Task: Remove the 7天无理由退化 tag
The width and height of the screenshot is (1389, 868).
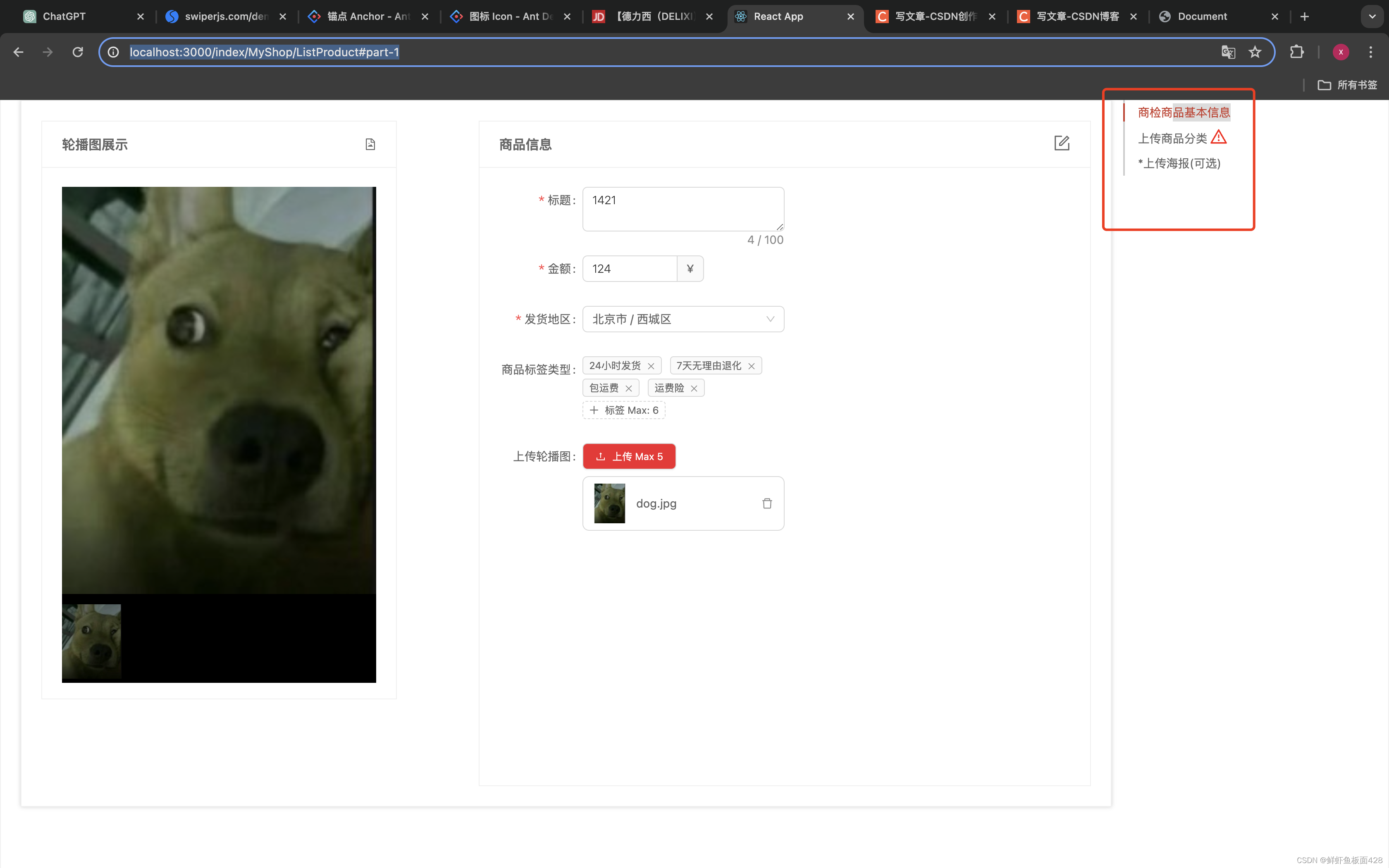Action: coord(752,365)
